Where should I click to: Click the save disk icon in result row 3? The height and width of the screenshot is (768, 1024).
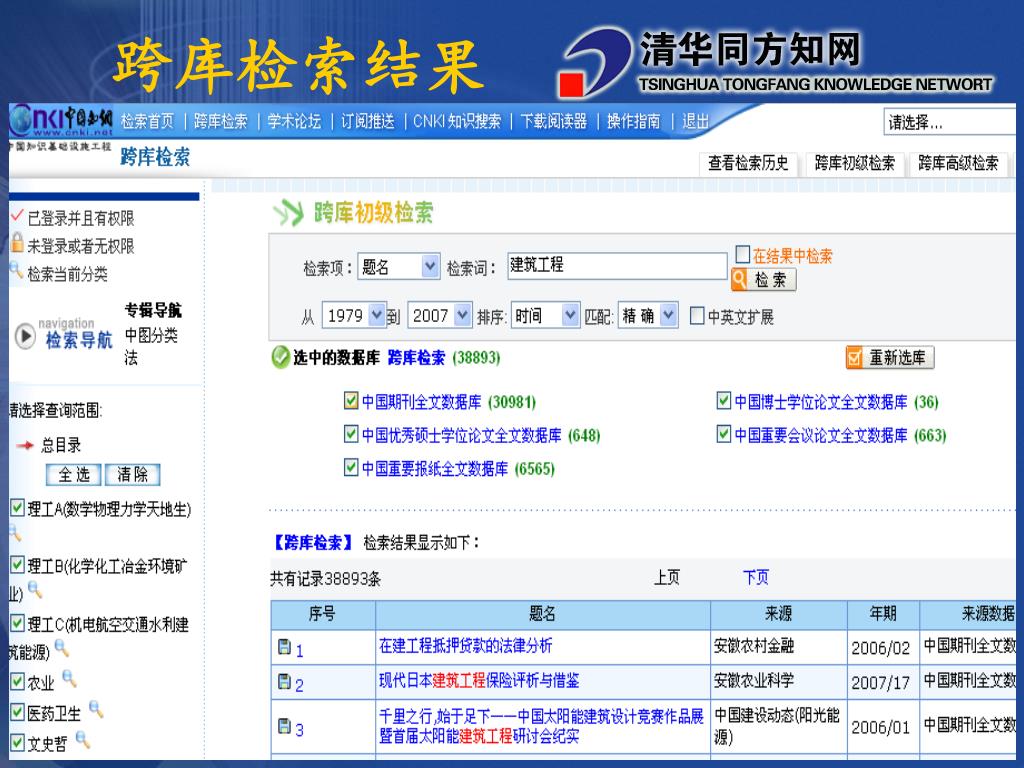(284, 726)
